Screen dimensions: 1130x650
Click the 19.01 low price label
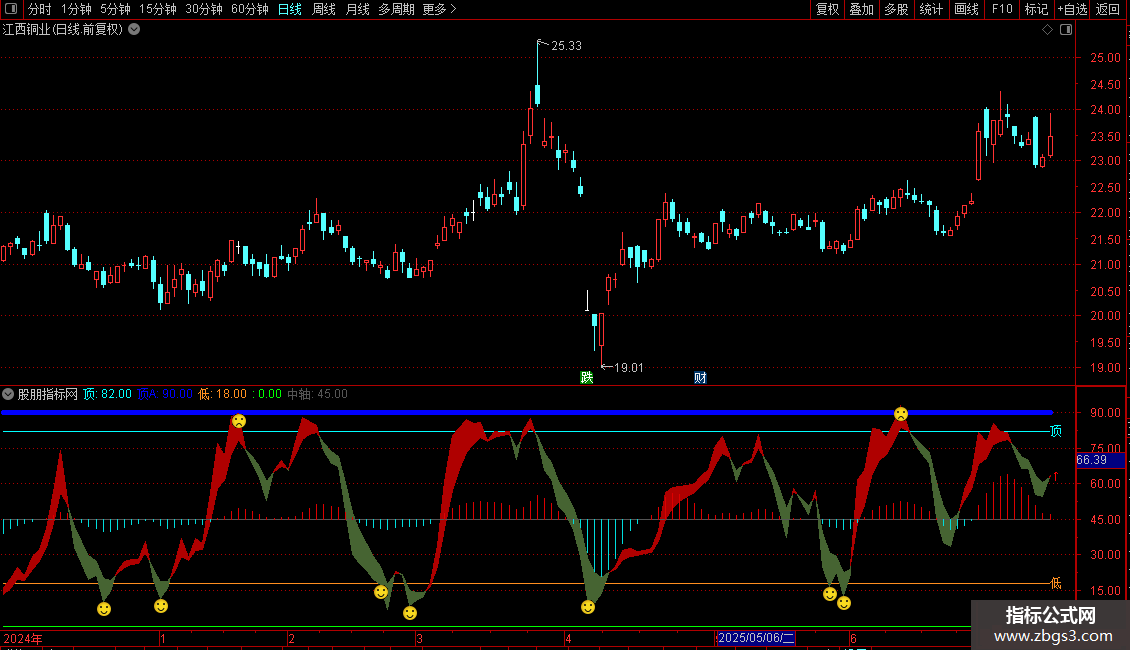click(x=628, y=368)
